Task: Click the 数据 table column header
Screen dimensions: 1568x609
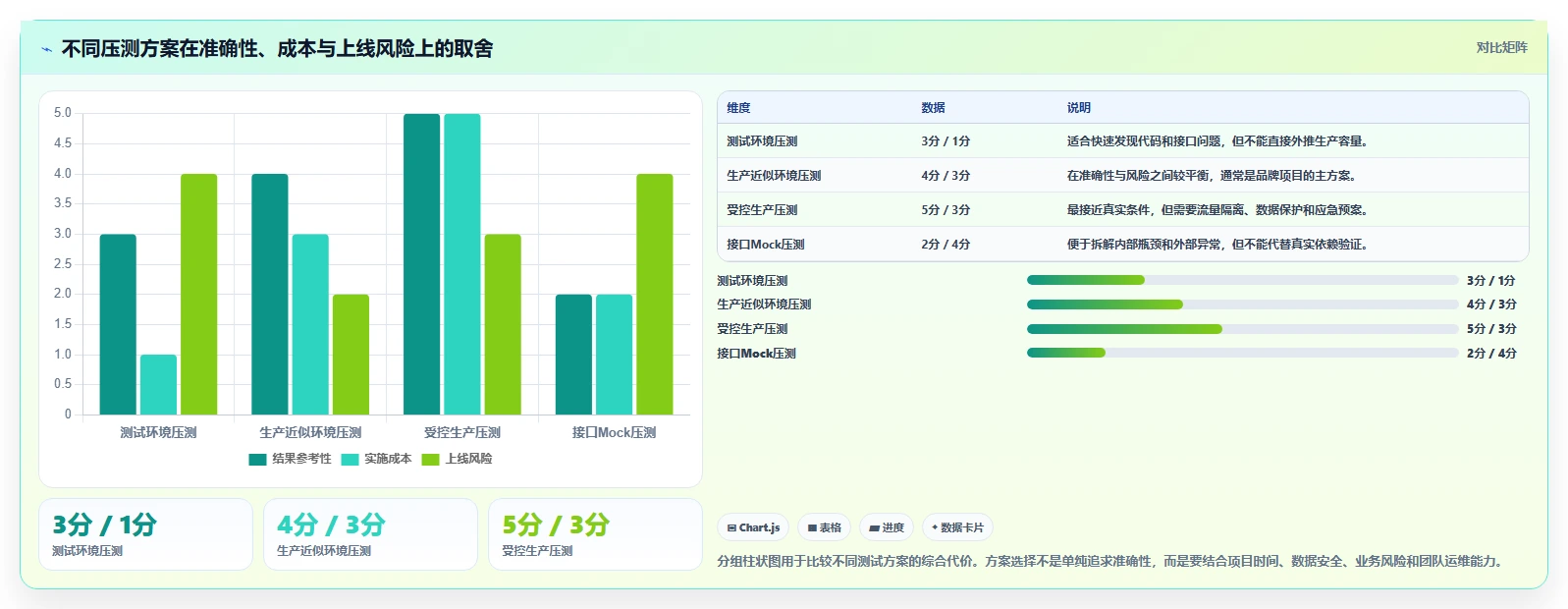Action: [933, 108]
